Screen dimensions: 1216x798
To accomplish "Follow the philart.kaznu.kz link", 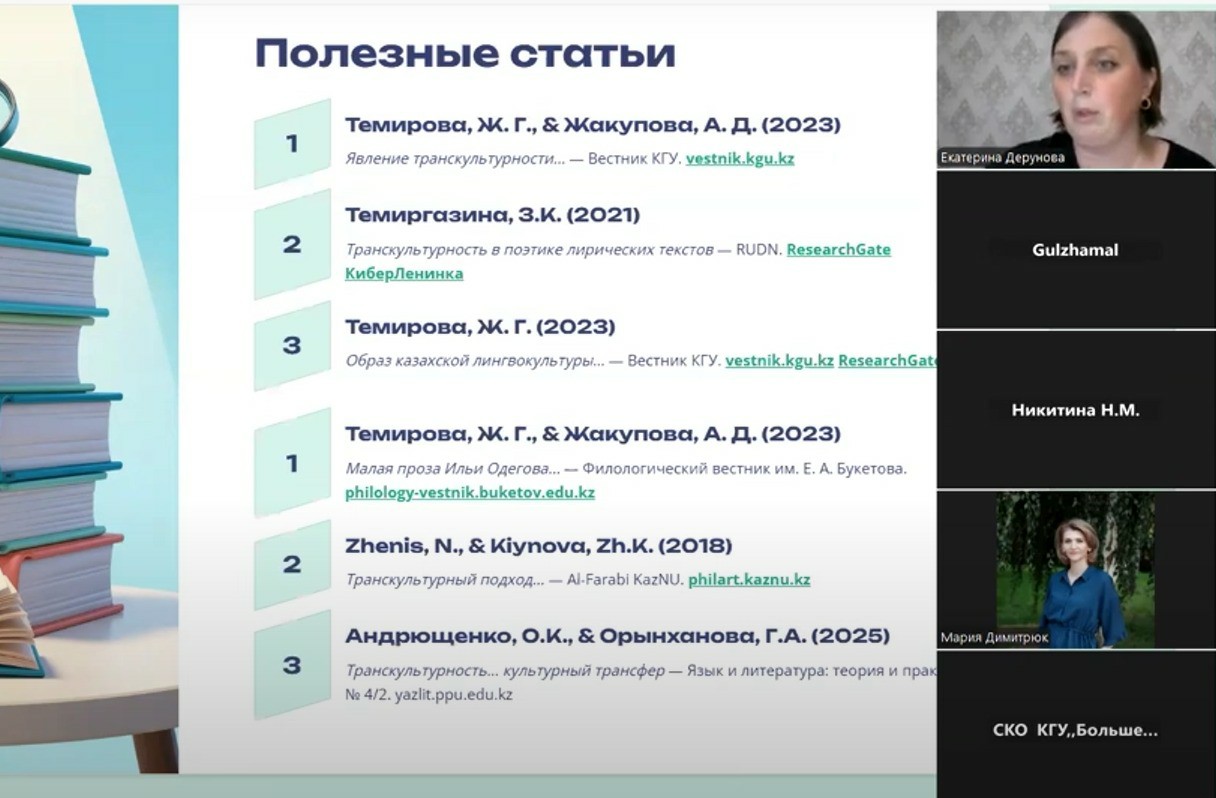I will (748, 579).
